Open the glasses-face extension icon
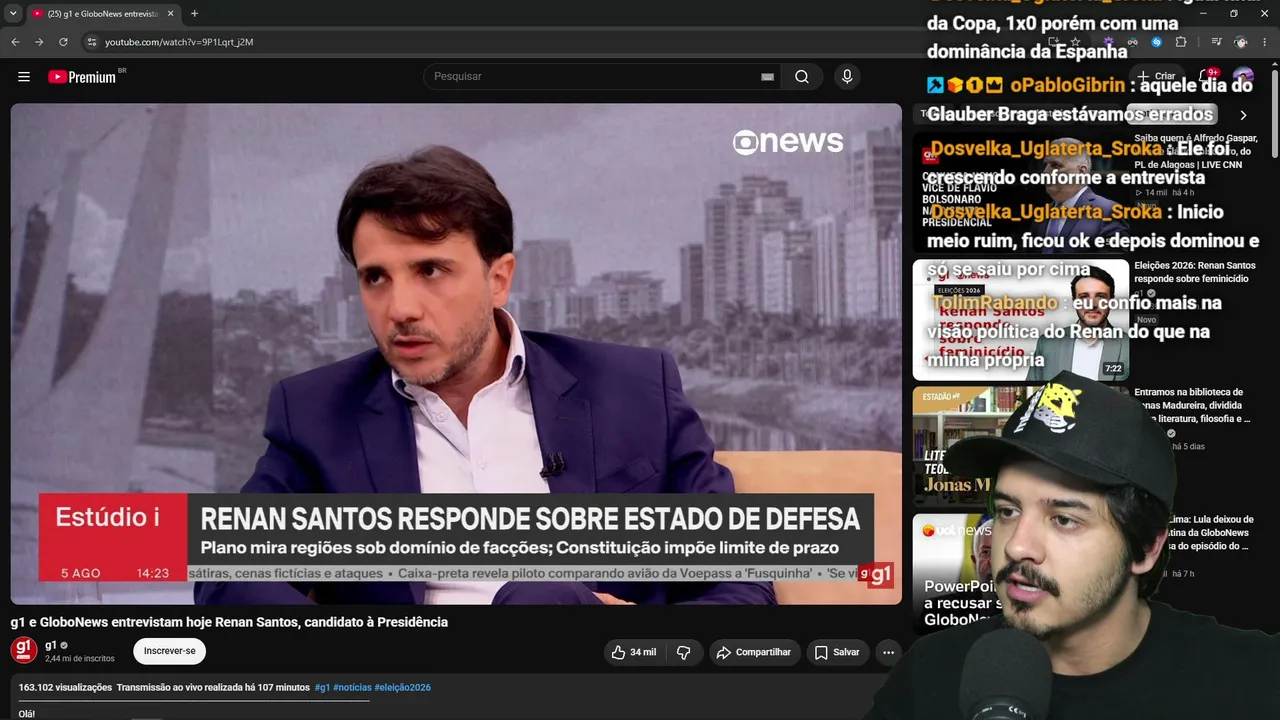The image size is (1280, 720). click(x=1133, y=42)
